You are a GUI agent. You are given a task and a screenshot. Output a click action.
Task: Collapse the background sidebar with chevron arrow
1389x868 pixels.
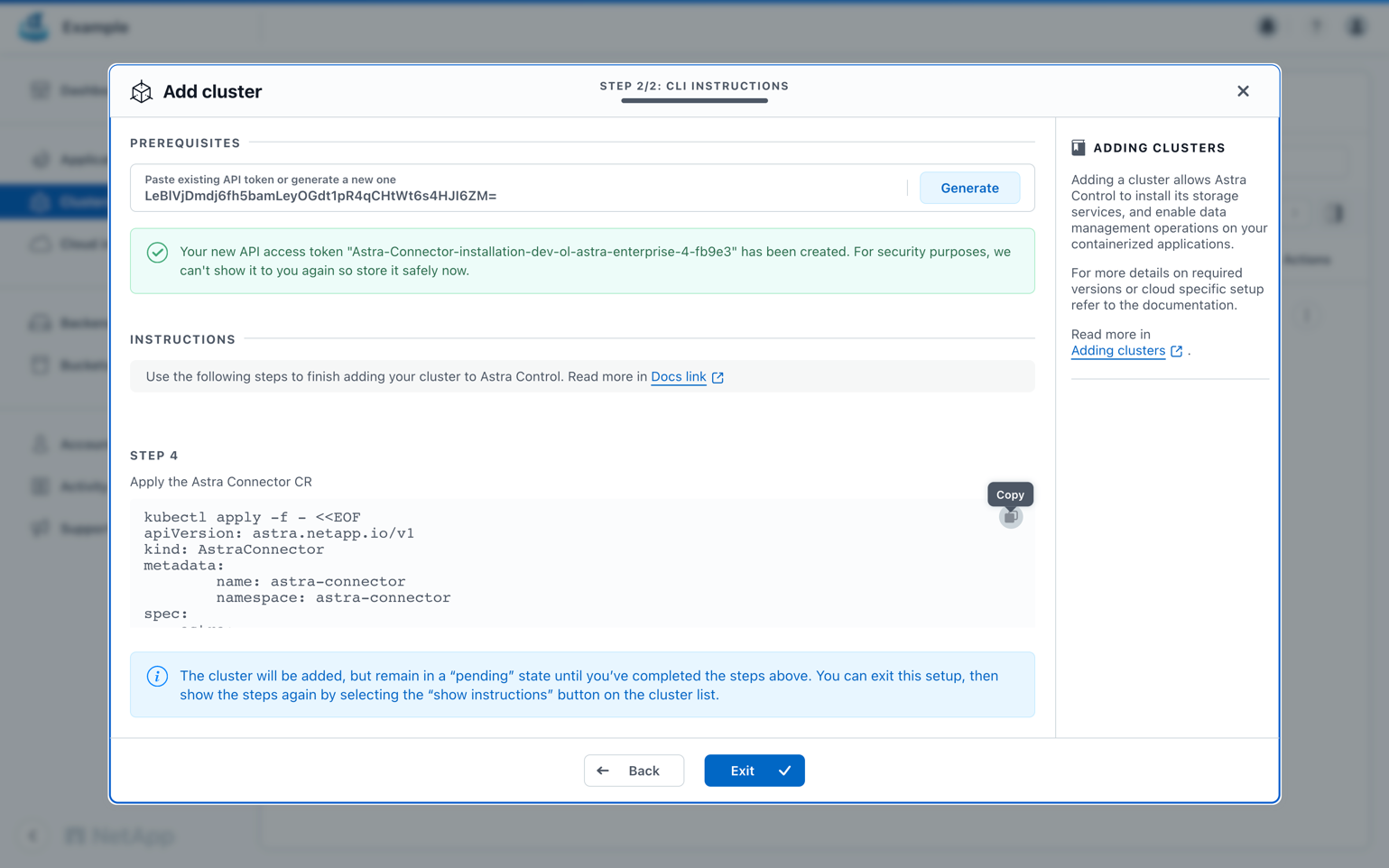(x=32, y=836)
